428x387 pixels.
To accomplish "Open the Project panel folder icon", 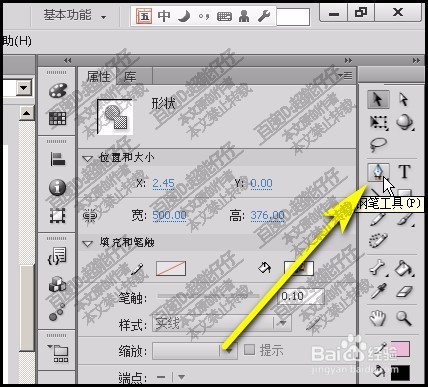I will tap(58, 353).
